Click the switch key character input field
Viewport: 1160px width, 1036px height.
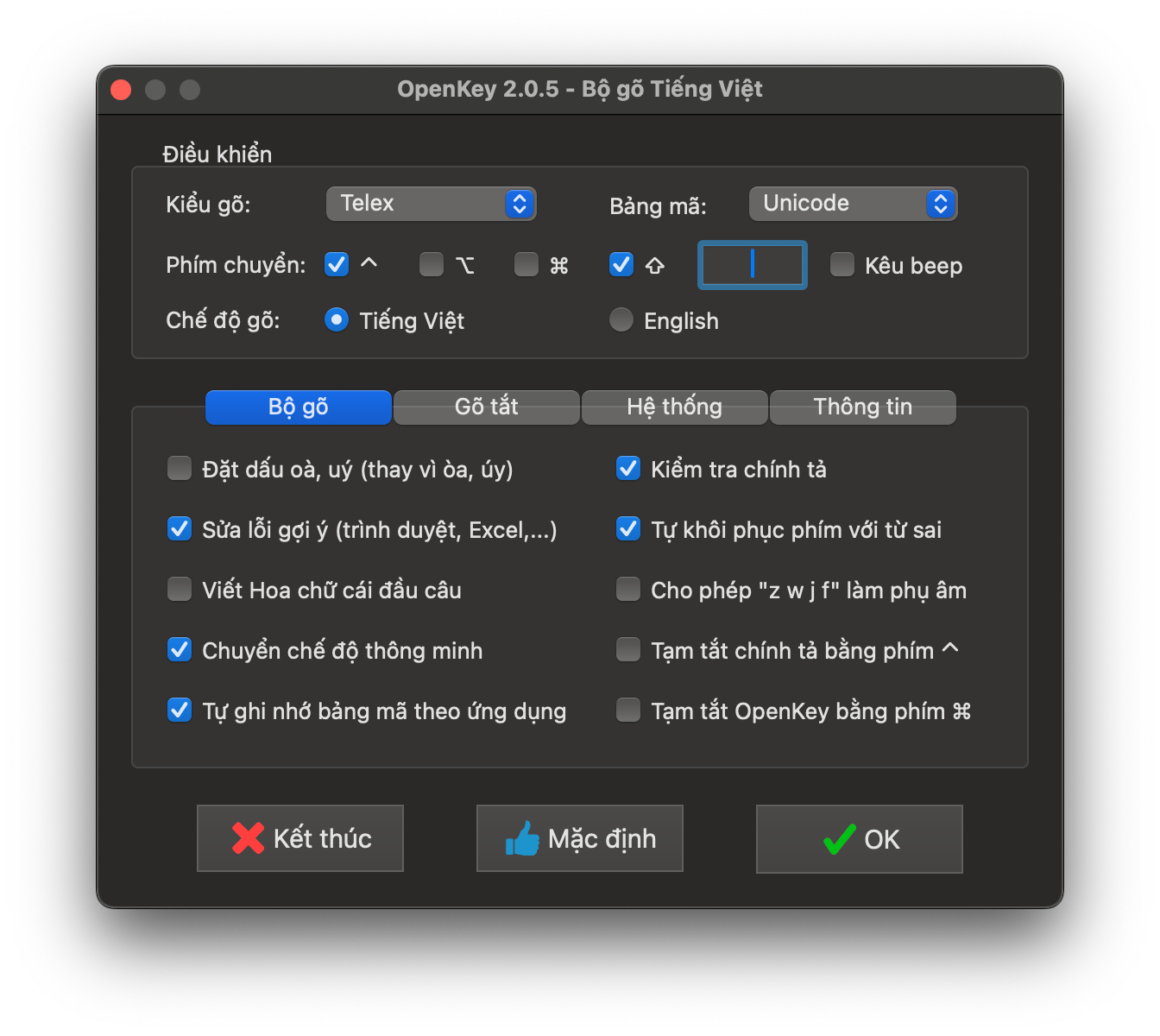click(753, 265)
